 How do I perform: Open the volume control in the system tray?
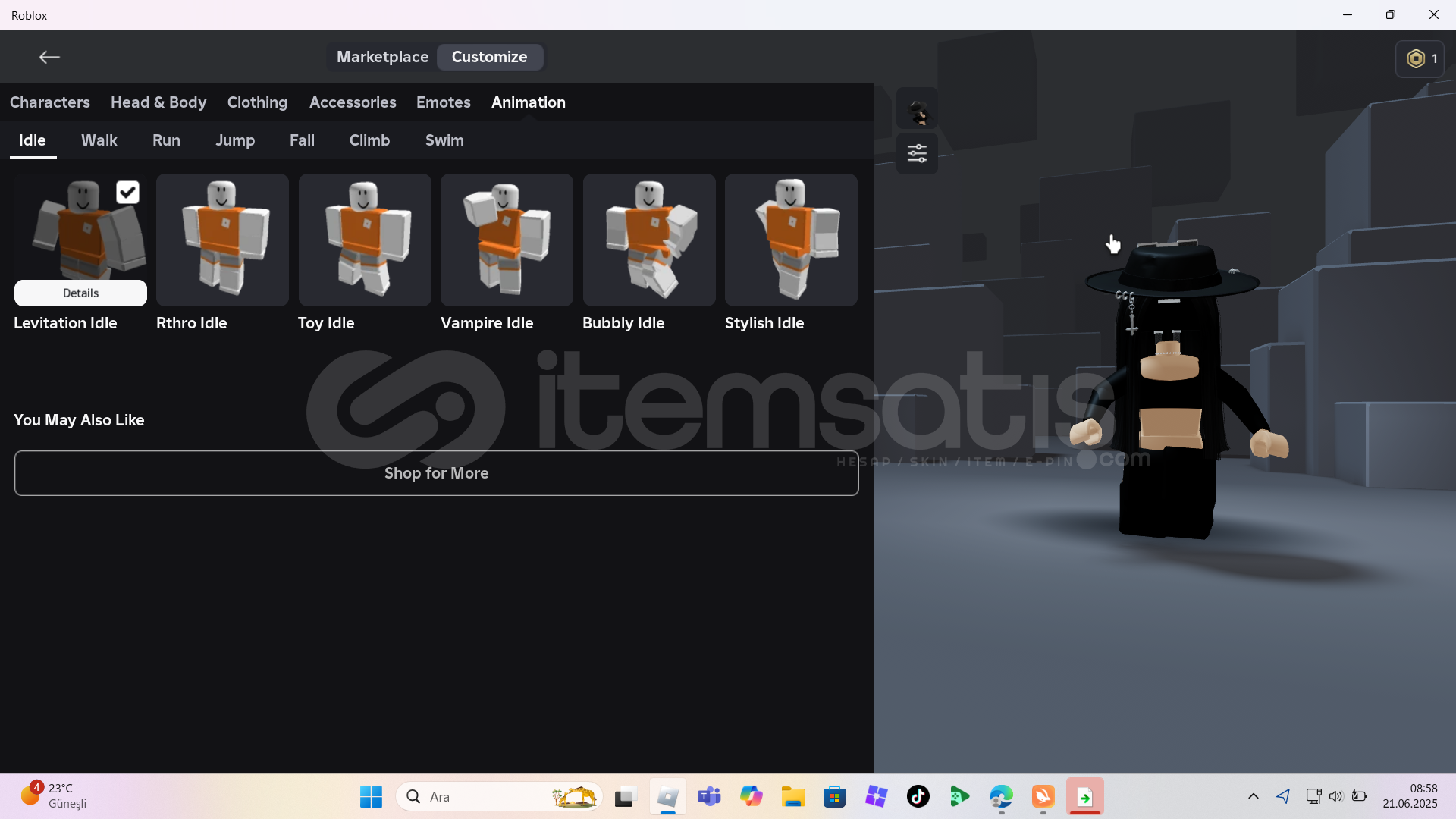click(x=1336, y=796)
